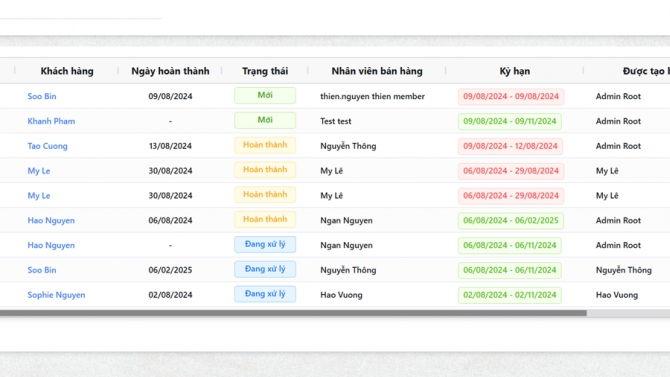The height and width of the screenshot is (377, 670).
Task: Select deadline 06/08/2024 - 06/02/2025
Action: click(511, 220)
